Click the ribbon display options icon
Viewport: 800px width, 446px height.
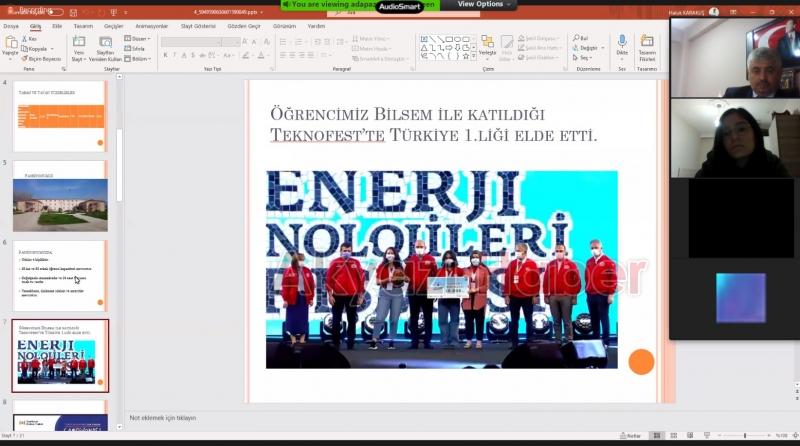(733, 12)
